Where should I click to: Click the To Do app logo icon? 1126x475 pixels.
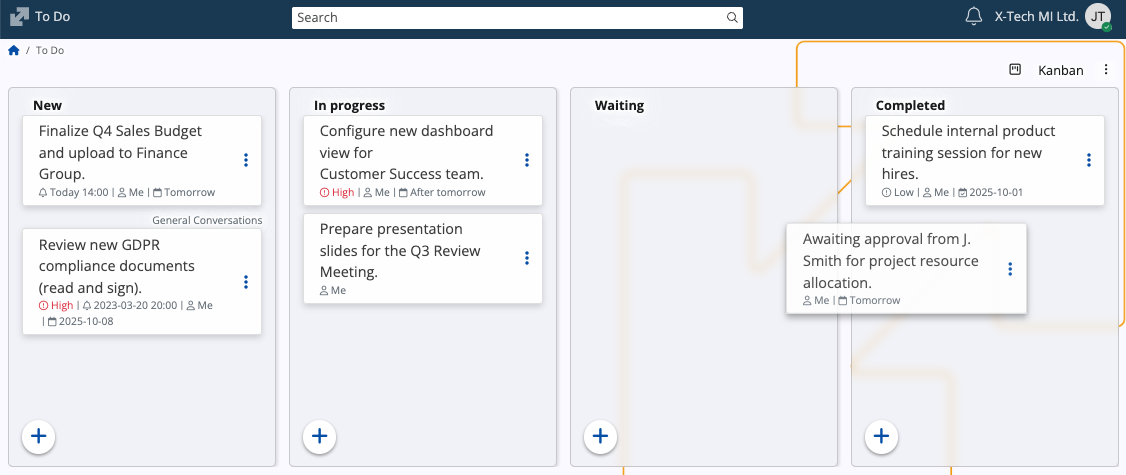click(x=19, y=17)
